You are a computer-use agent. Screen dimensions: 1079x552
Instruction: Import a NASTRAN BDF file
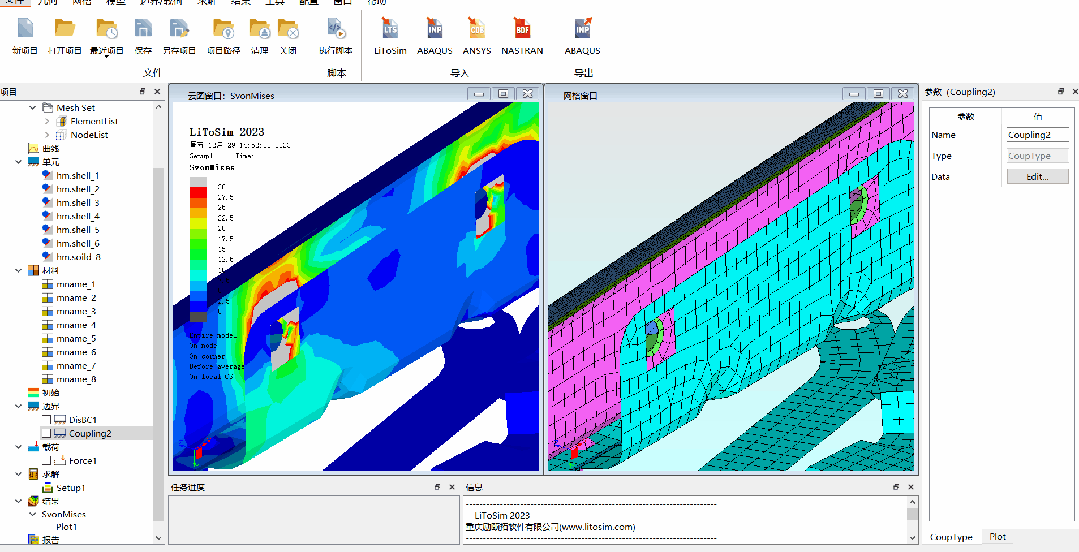(522, 28)
